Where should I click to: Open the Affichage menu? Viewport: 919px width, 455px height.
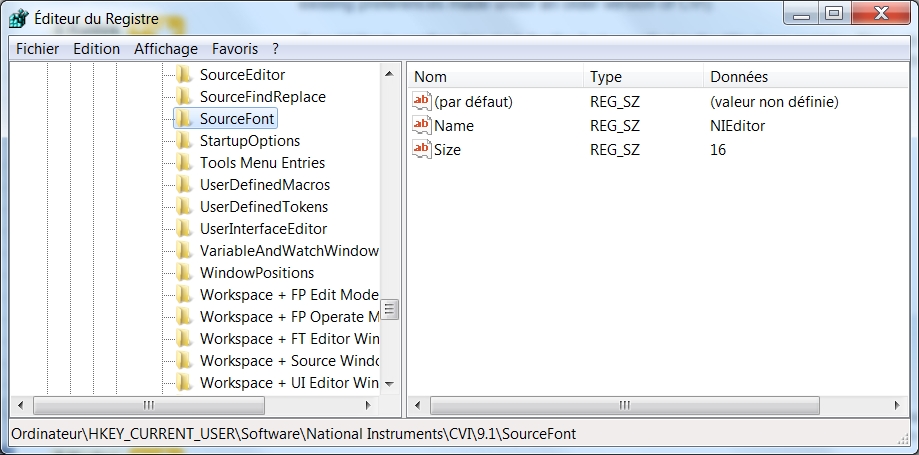pos(166,48)
